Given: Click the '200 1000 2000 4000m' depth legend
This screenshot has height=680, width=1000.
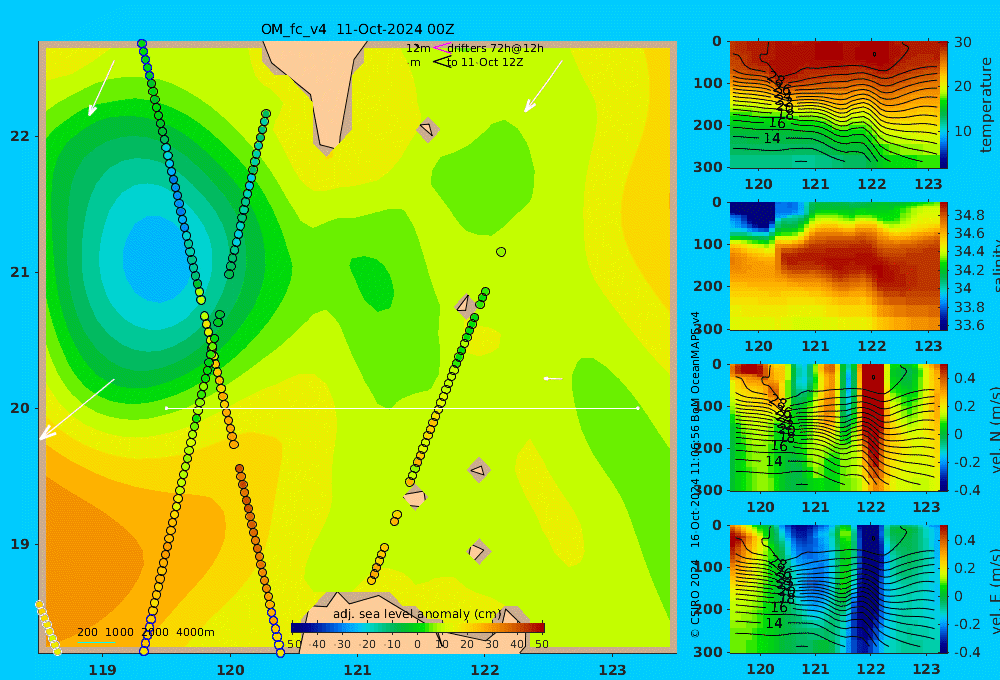Looking at the screenshot, I should click(145, 632).
